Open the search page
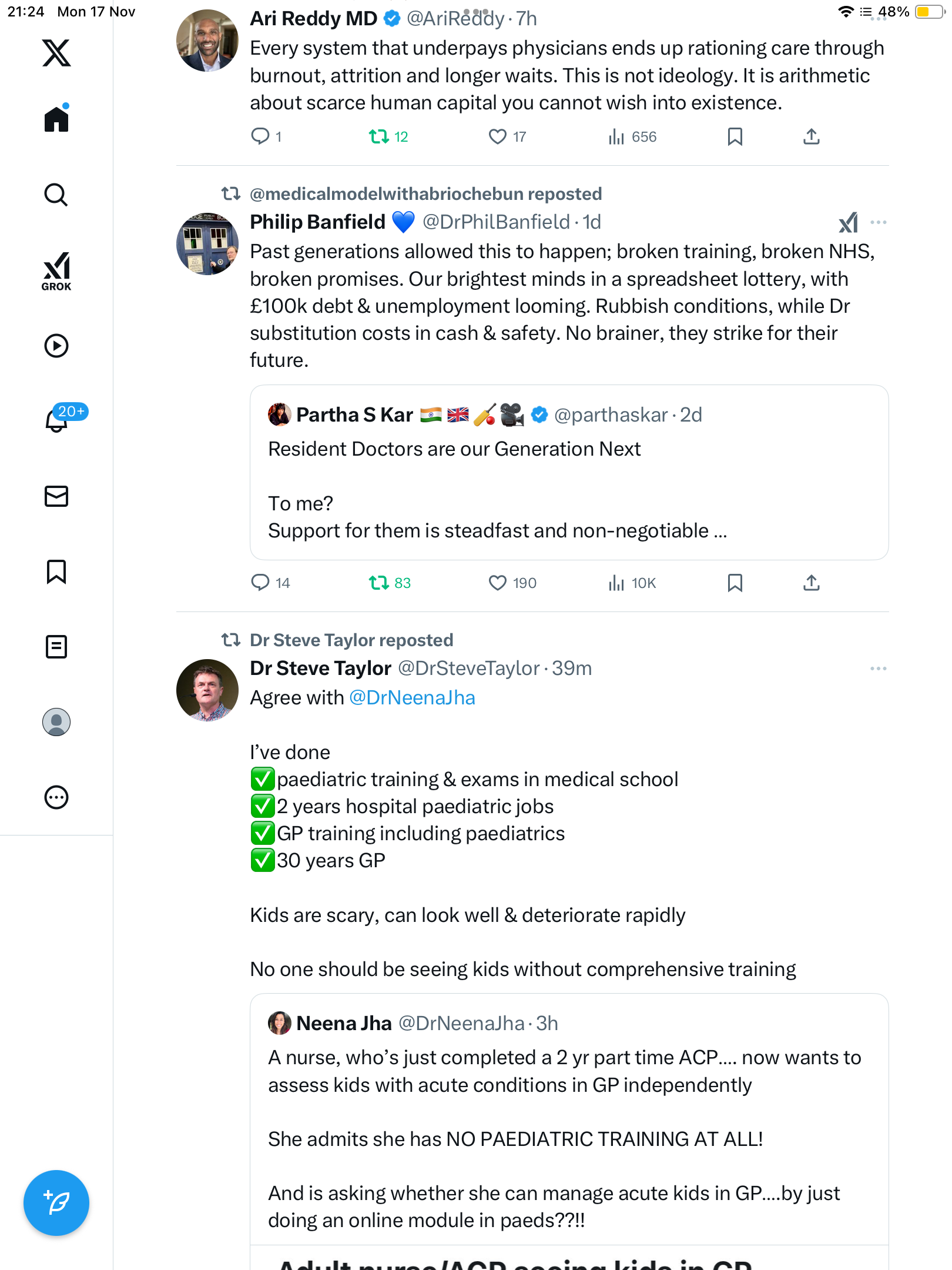 click(56, 195)
